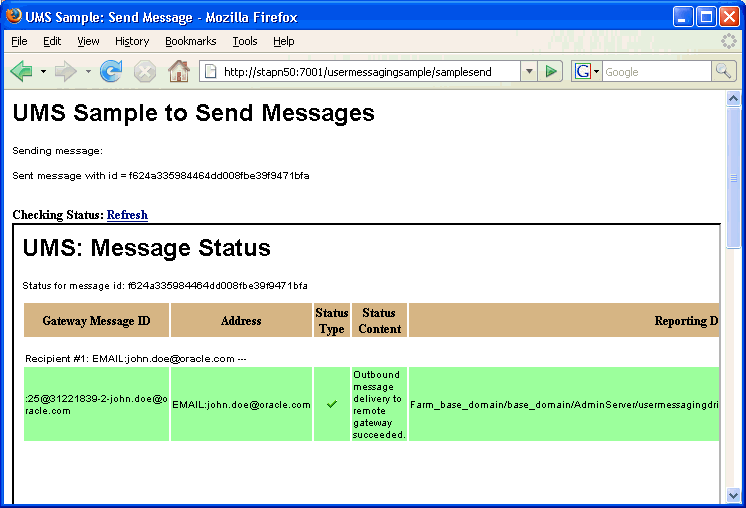Screen dimensions: 746x508
Task: Click the gateway message ID cell
Action: pyautogui.click(x=96, y=404)
